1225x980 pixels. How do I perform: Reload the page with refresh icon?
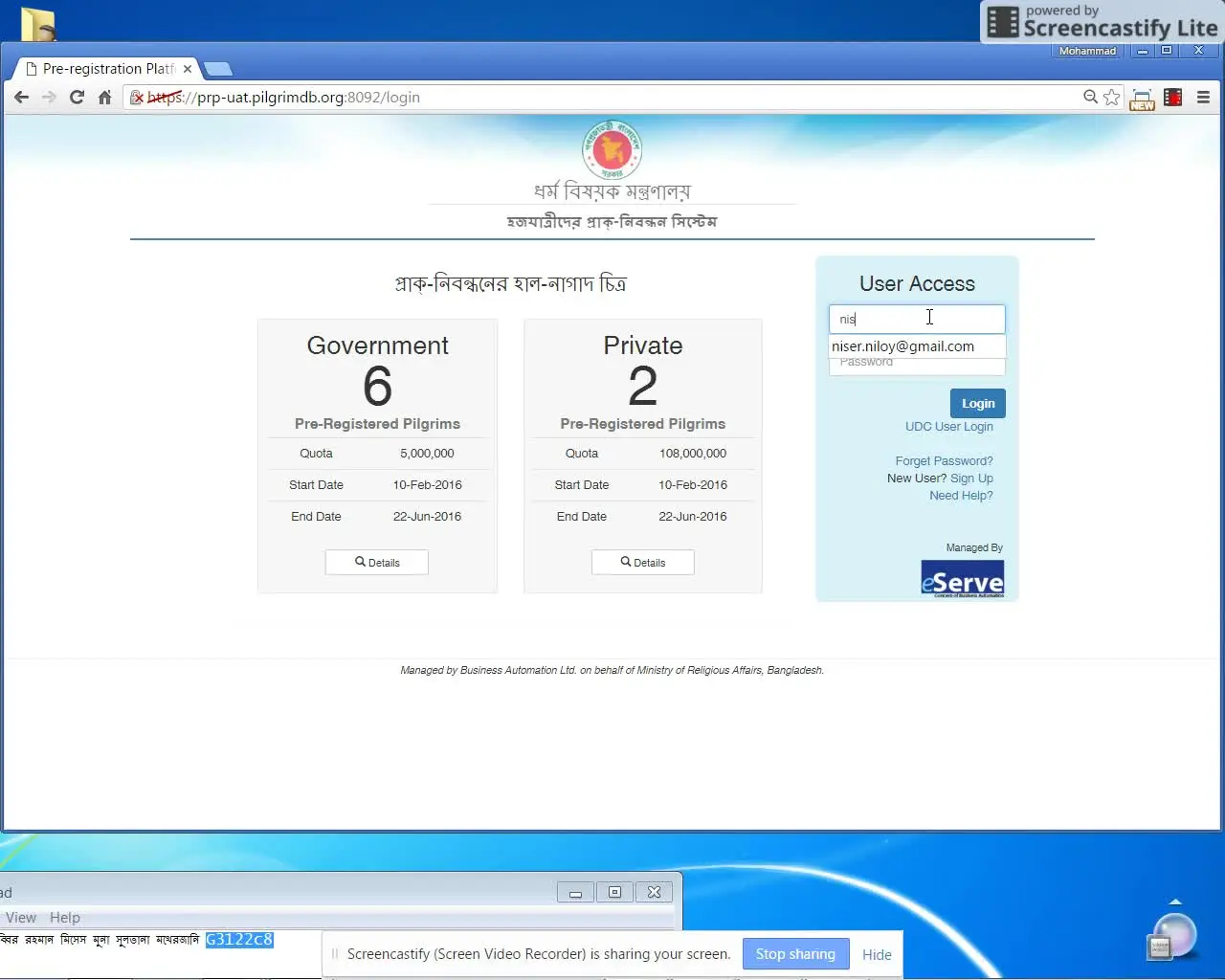[x=77, y=97]
